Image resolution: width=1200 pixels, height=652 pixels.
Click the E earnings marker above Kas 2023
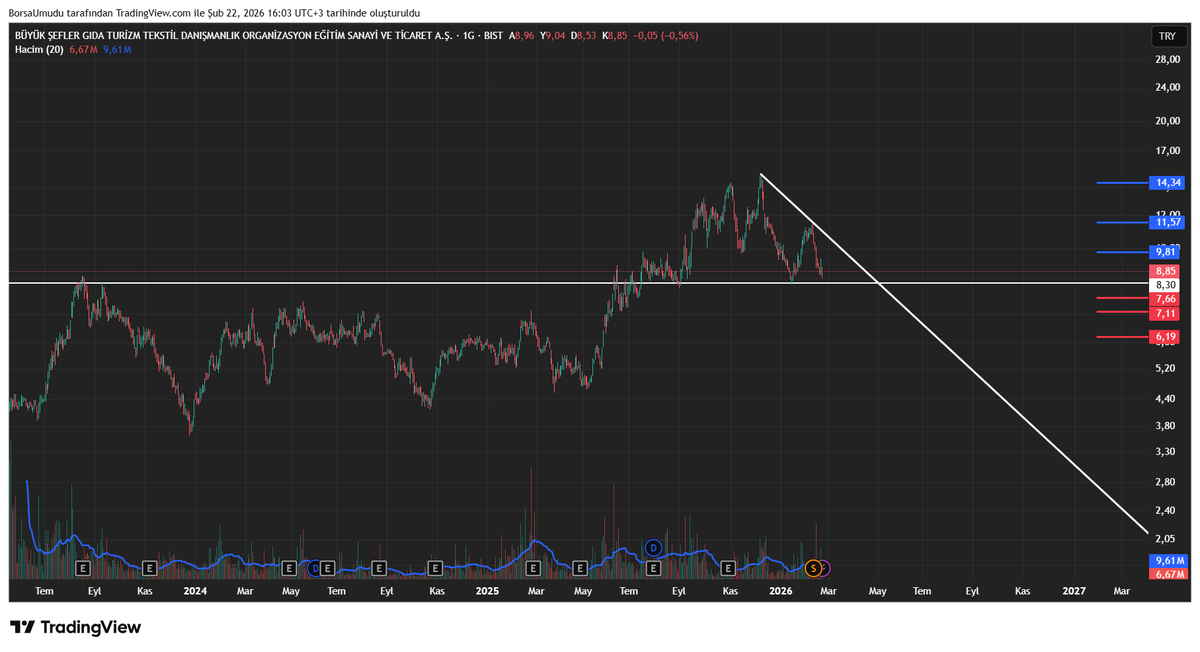[x=149, y=568]
